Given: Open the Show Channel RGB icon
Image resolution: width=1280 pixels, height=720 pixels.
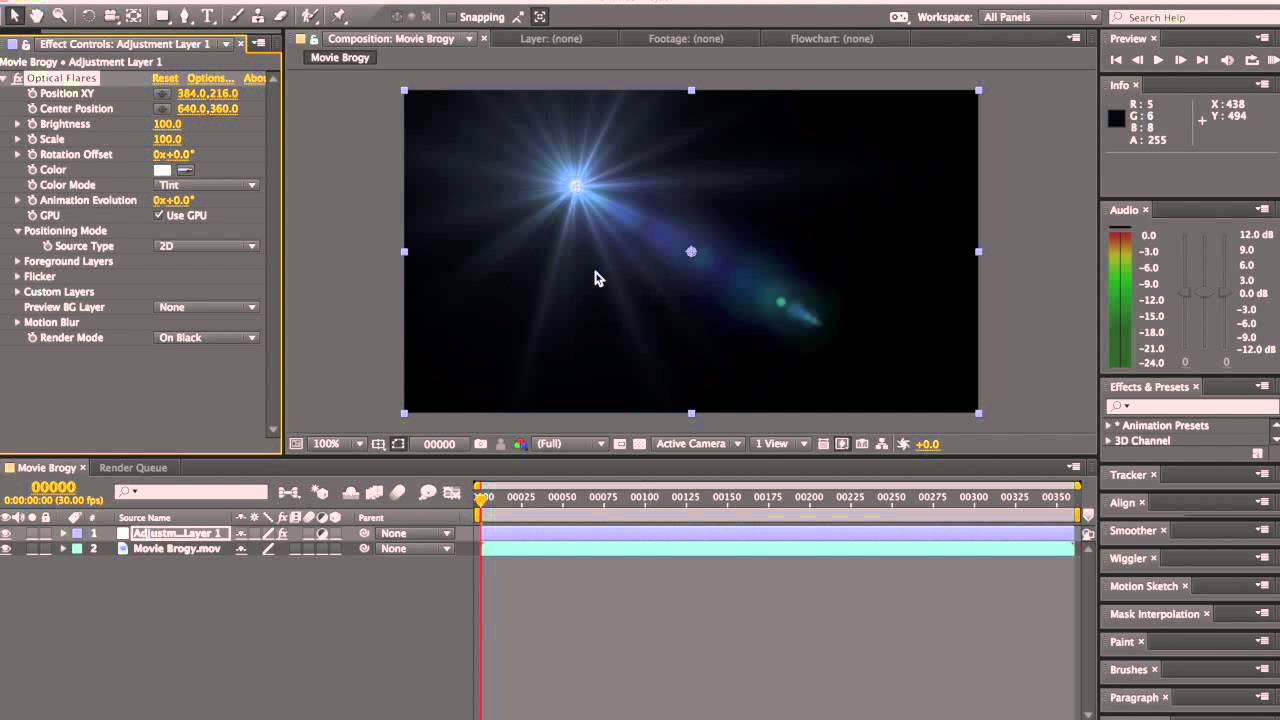Looking at the screenshot, I should (520, 444).
